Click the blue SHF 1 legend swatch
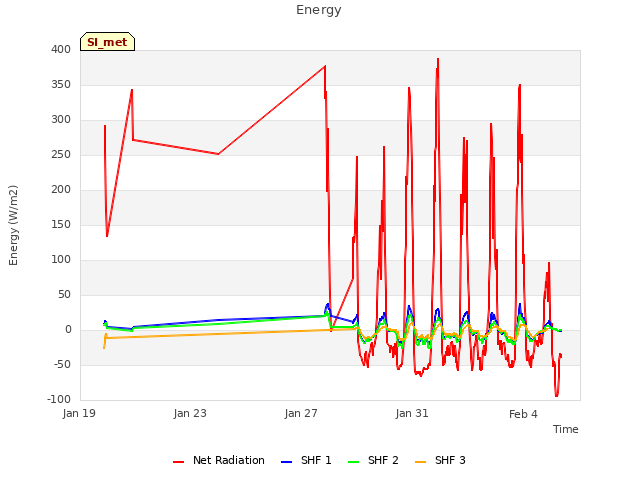640x480 pixels. (x=287, y=462)
